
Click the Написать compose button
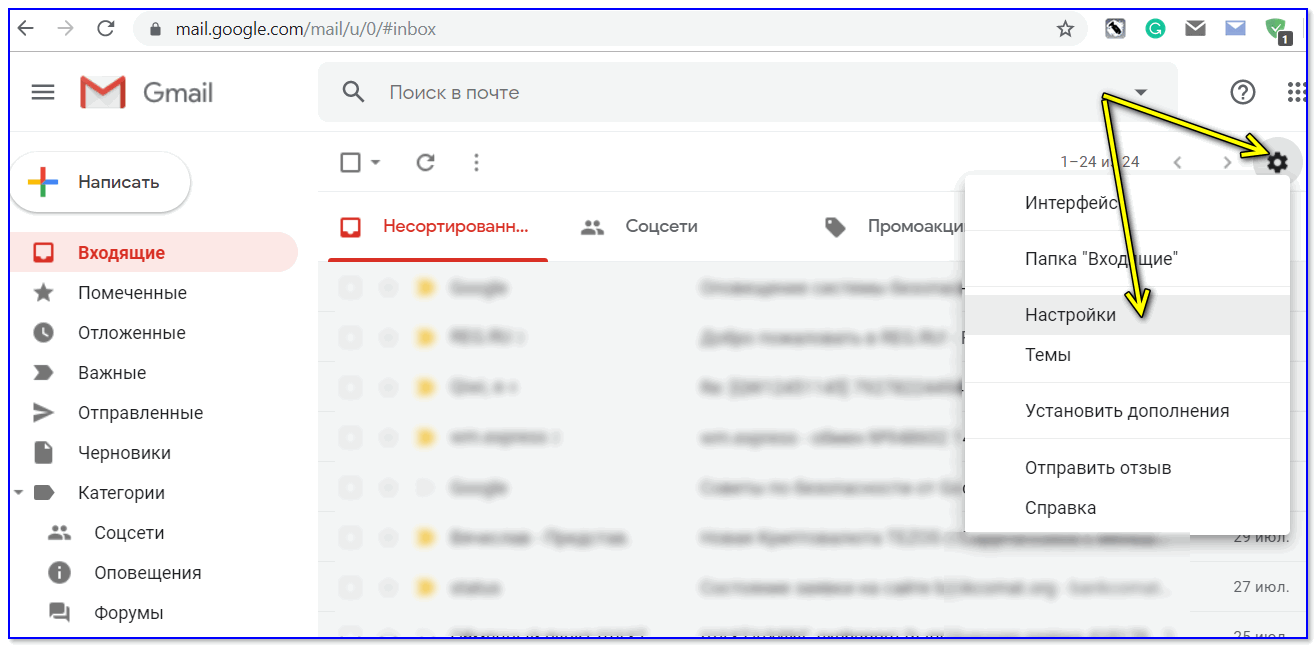(100, 182)
